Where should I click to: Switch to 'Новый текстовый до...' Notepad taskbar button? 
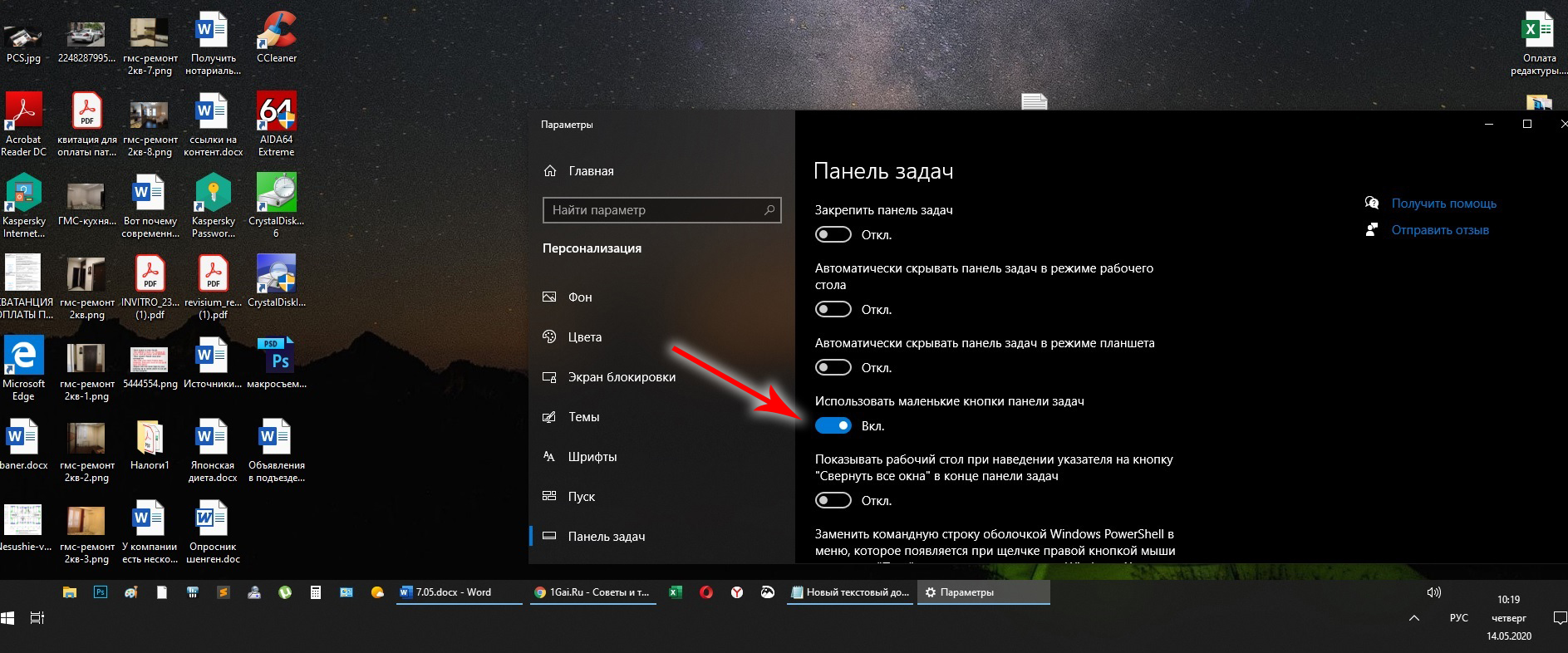[x=850, y=592]
